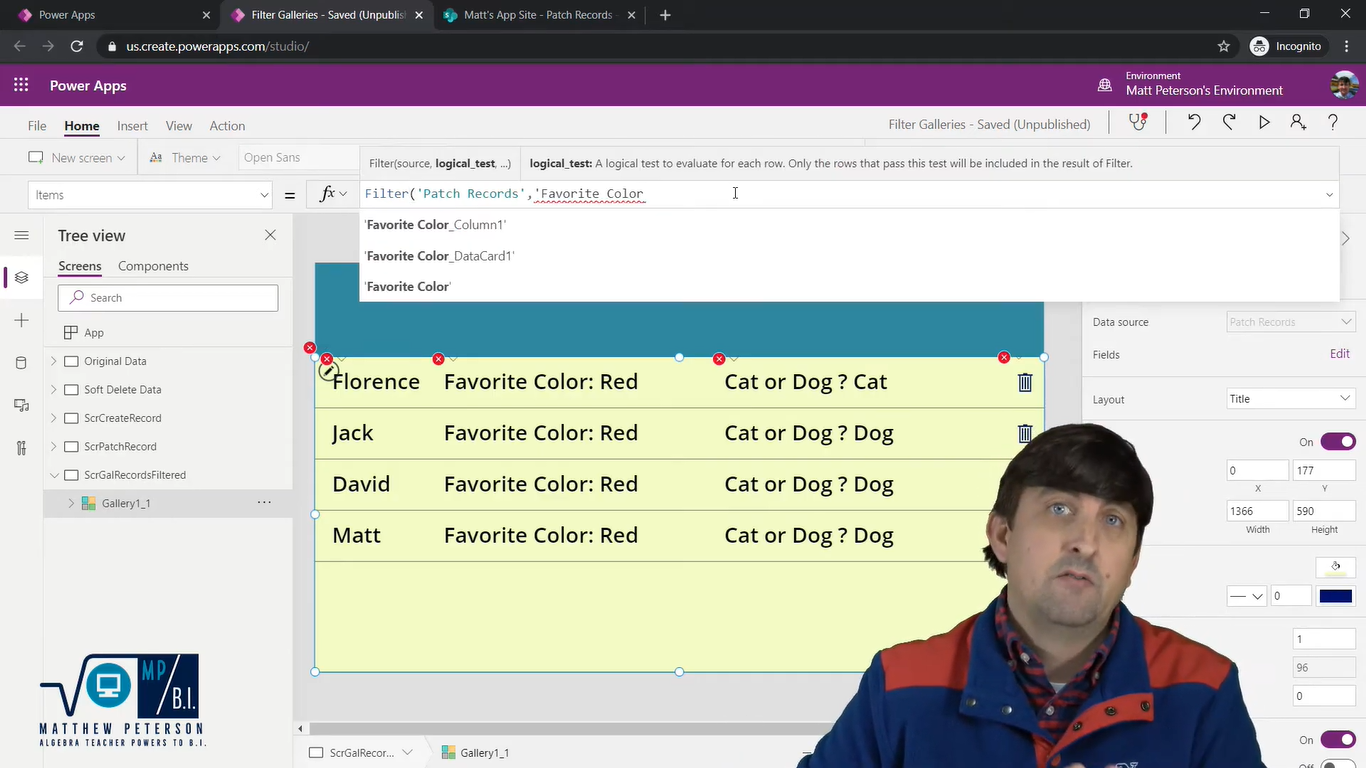
Task: Choose the plain 'Favorite Color' suggestion
Action: tap(849, 287)
